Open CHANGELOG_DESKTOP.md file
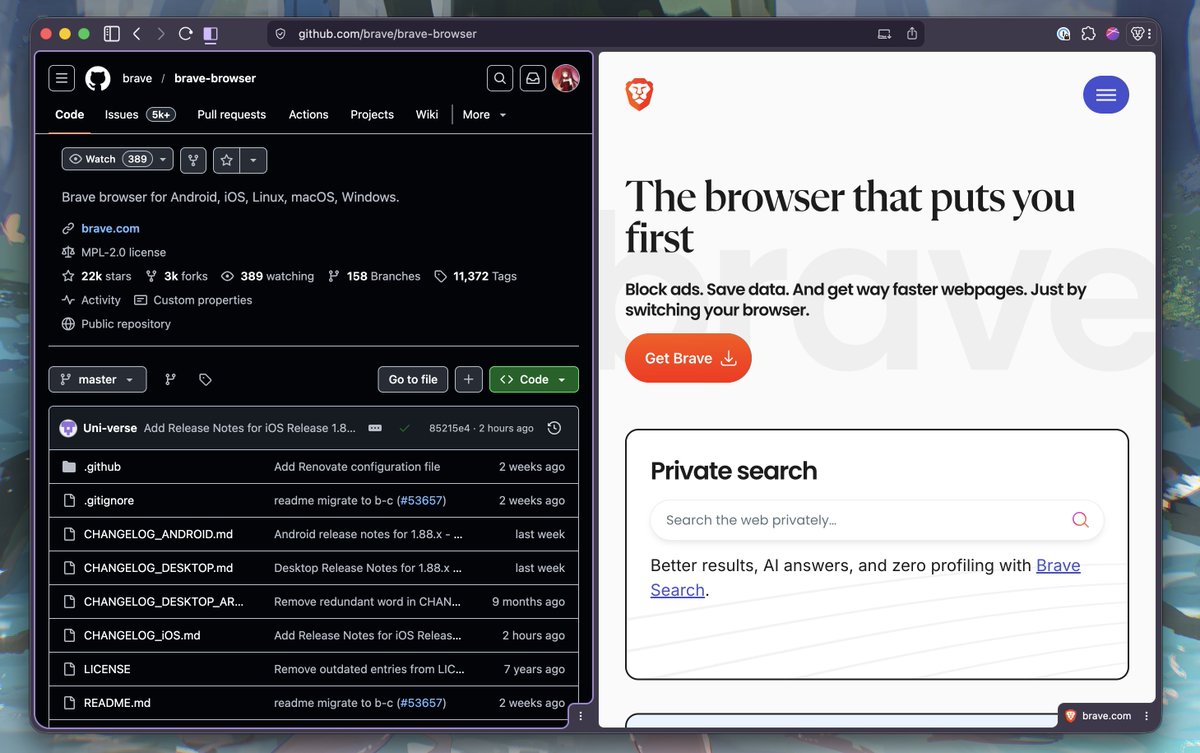This screenshot has width=1200, height=753. pos(158,568)
